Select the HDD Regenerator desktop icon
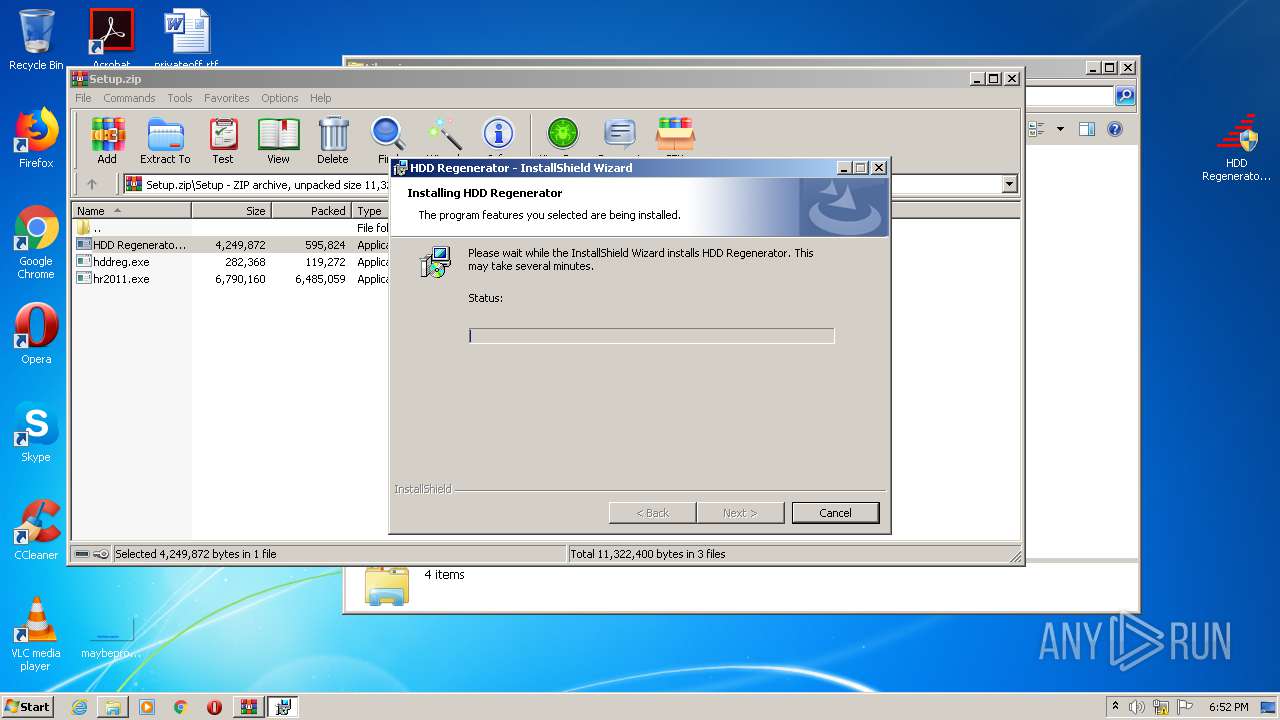The height and width of the screenshot is (720, 1280). (1236, 148)
